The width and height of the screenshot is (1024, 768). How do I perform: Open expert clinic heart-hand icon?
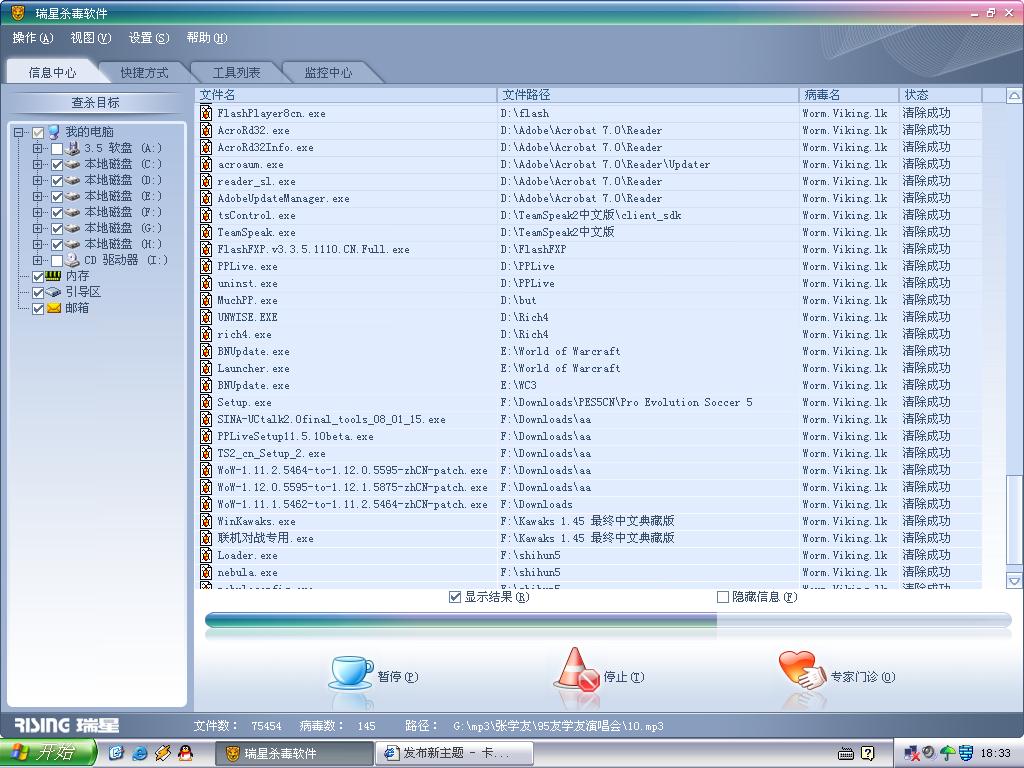(802, 670)
